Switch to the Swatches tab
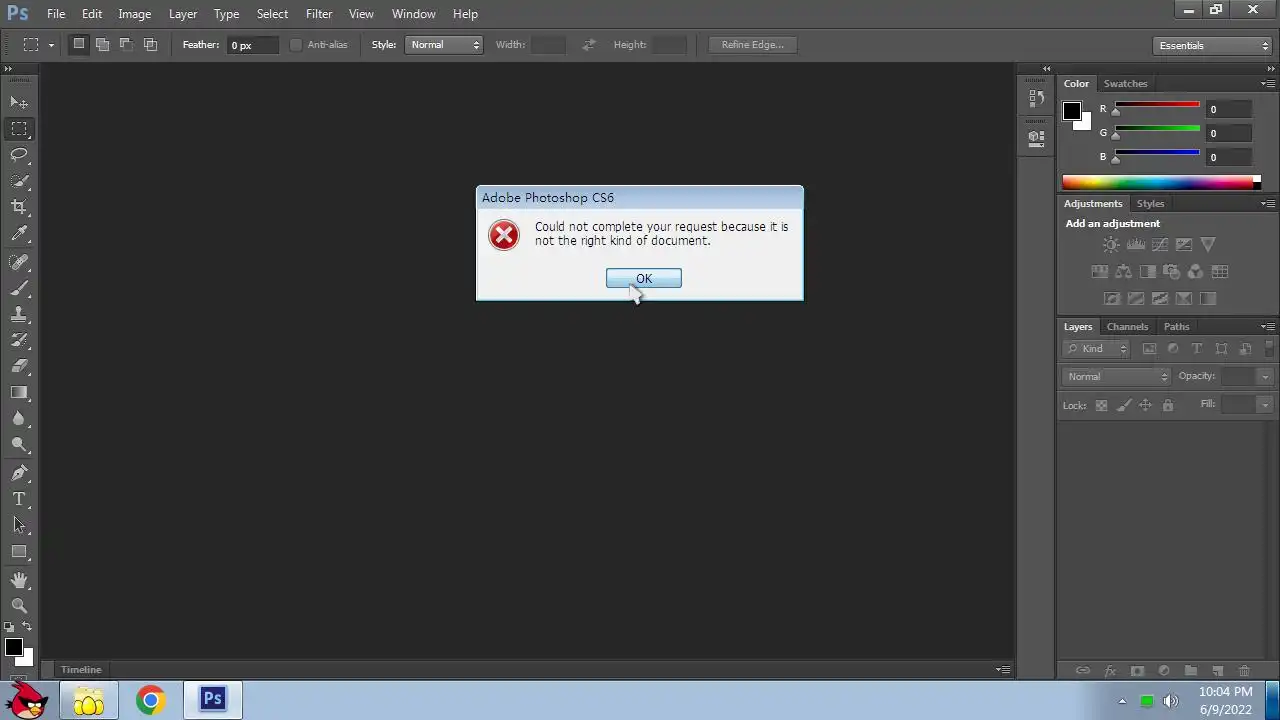 point(1125,84)
